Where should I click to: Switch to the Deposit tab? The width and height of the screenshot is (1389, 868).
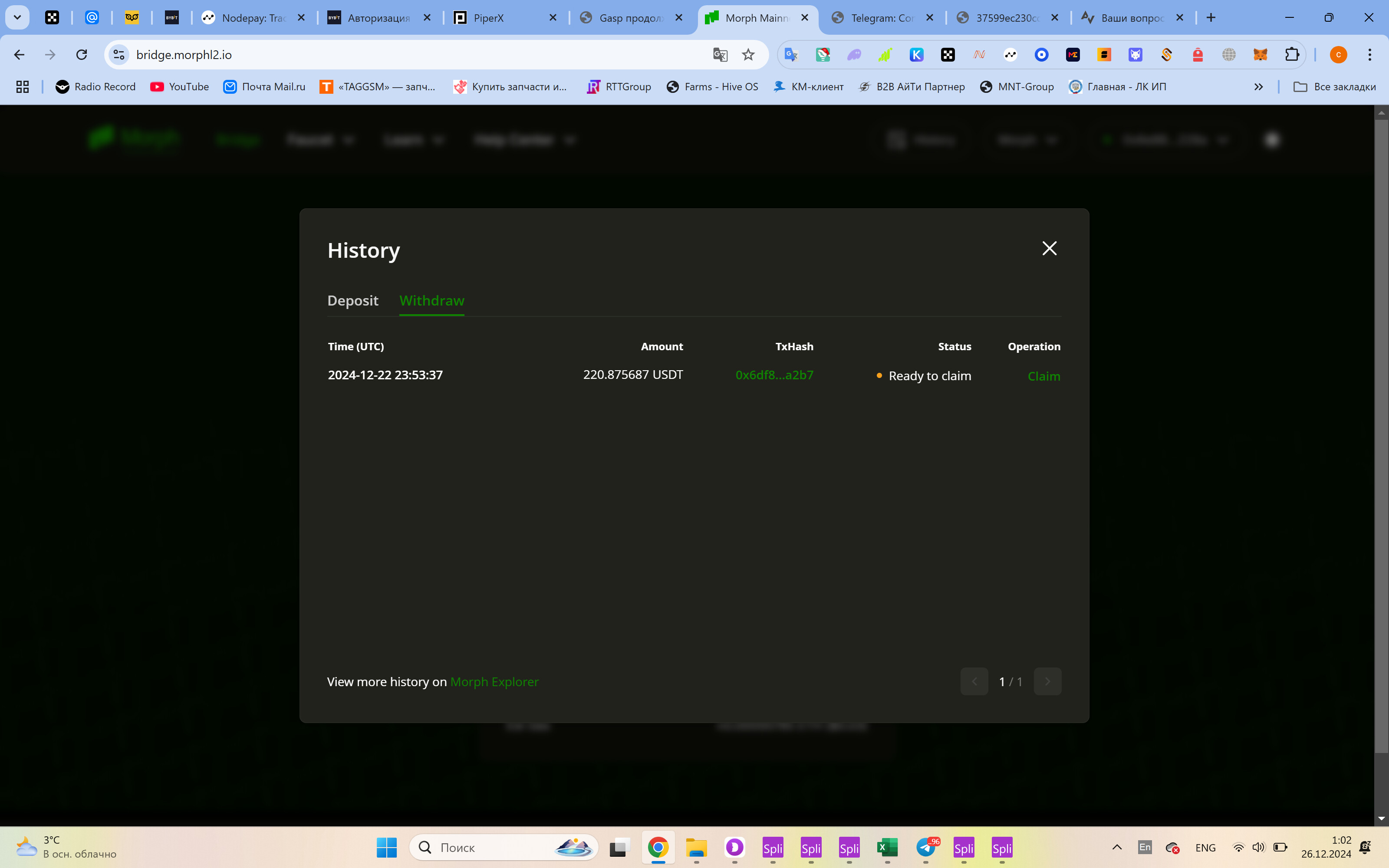352,300
